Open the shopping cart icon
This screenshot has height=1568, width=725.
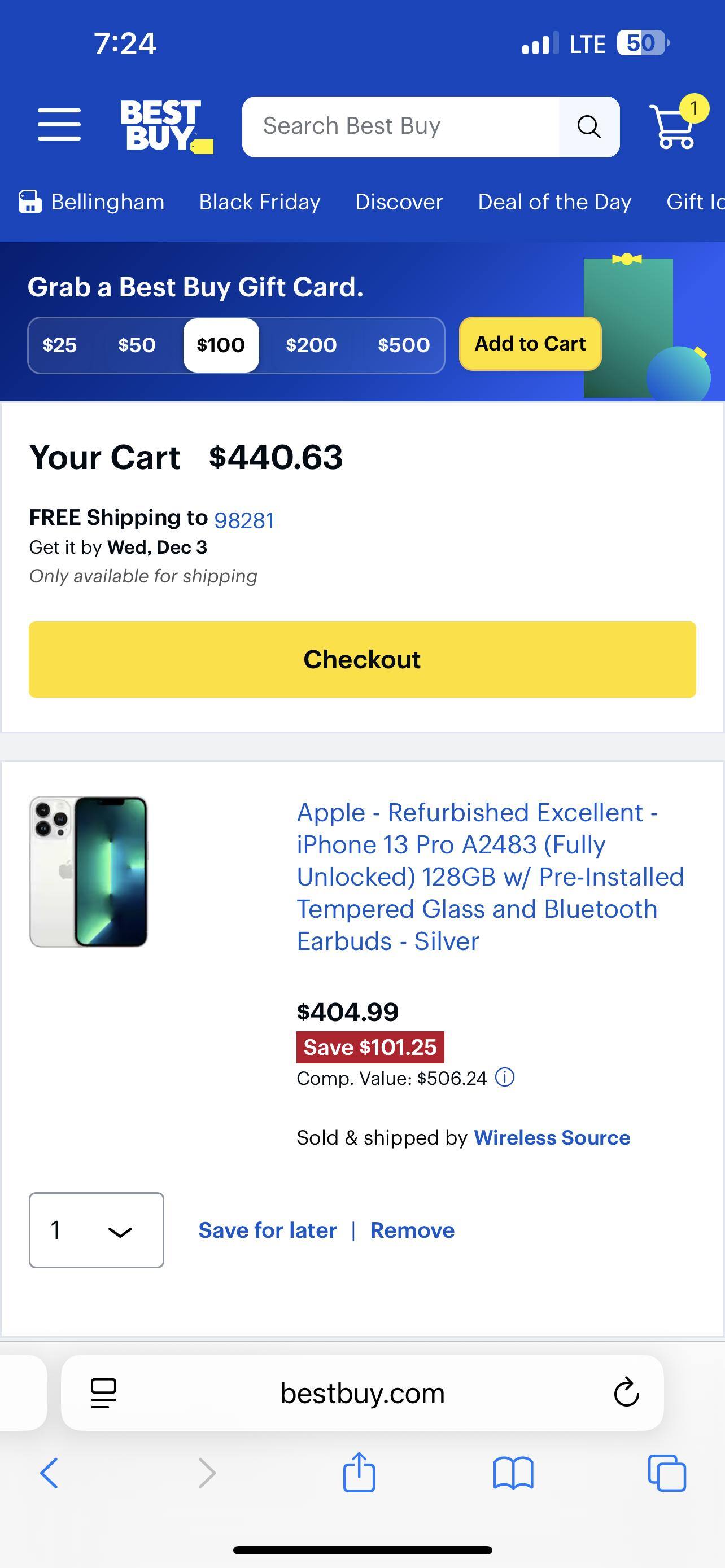tap(675, 128)
